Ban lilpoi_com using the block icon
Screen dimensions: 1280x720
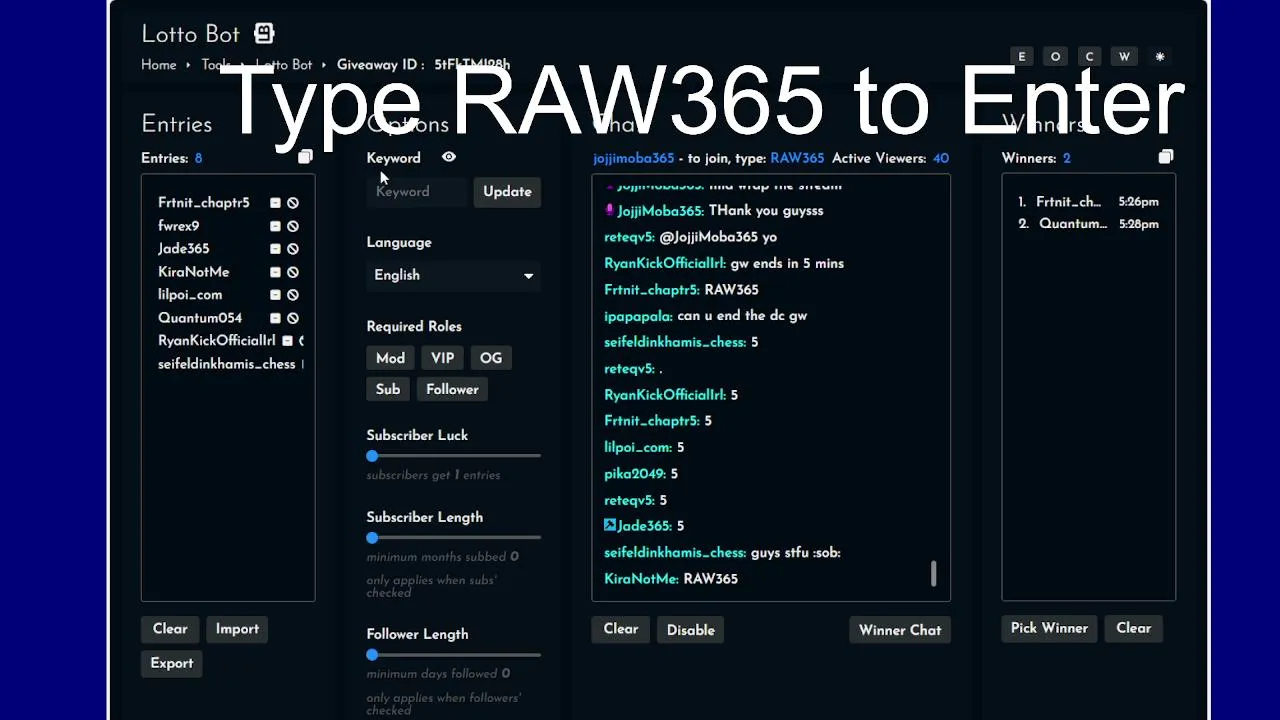[x=293, y=295]
